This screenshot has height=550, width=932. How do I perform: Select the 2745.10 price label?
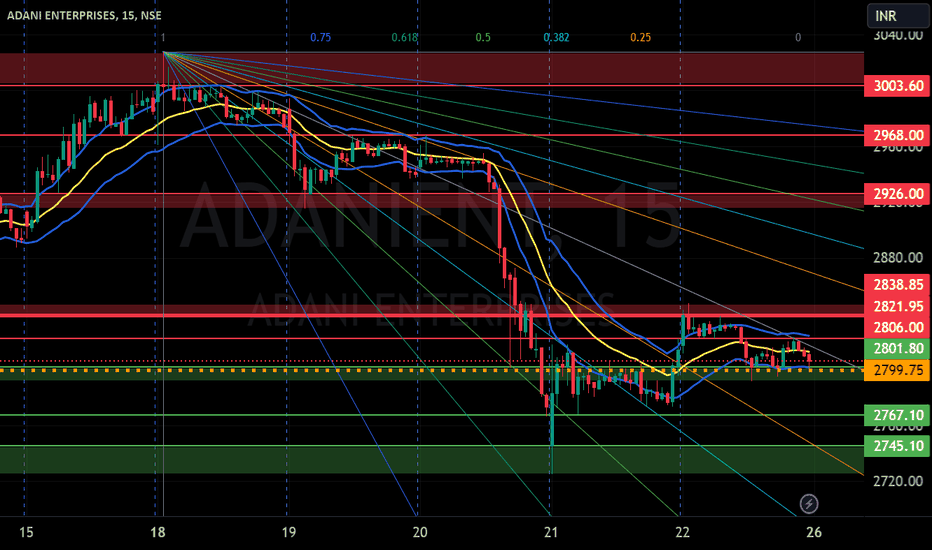coord(898,446)
